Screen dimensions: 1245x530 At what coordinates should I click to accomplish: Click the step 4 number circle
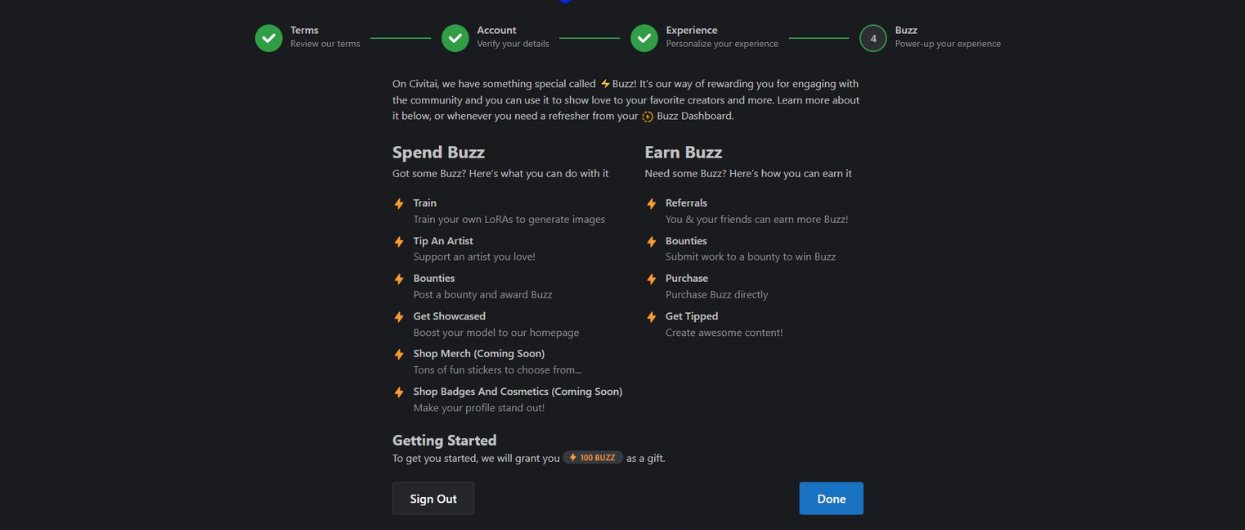[x=873, y=38]
